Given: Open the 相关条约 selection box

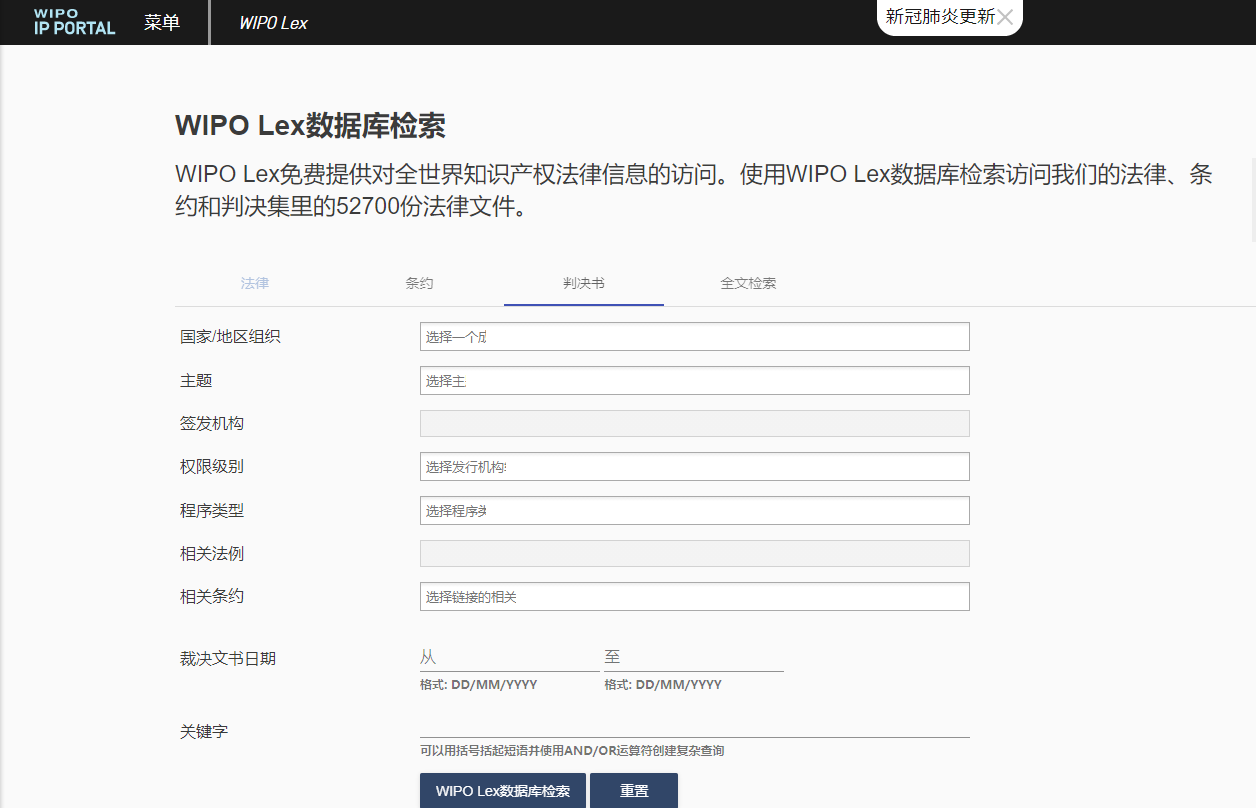Looking at the screenshot, I should 695,597.
